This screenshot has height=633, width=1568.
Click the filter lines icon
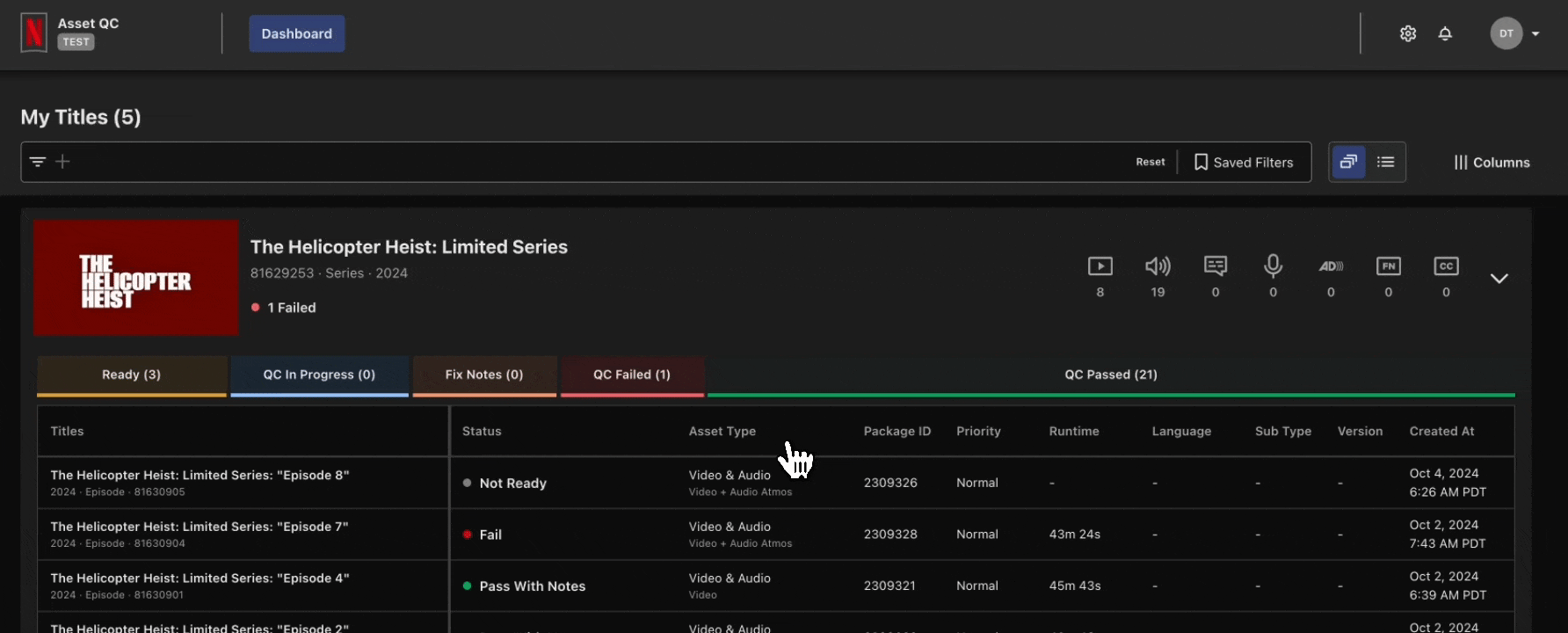click(38, 162)
